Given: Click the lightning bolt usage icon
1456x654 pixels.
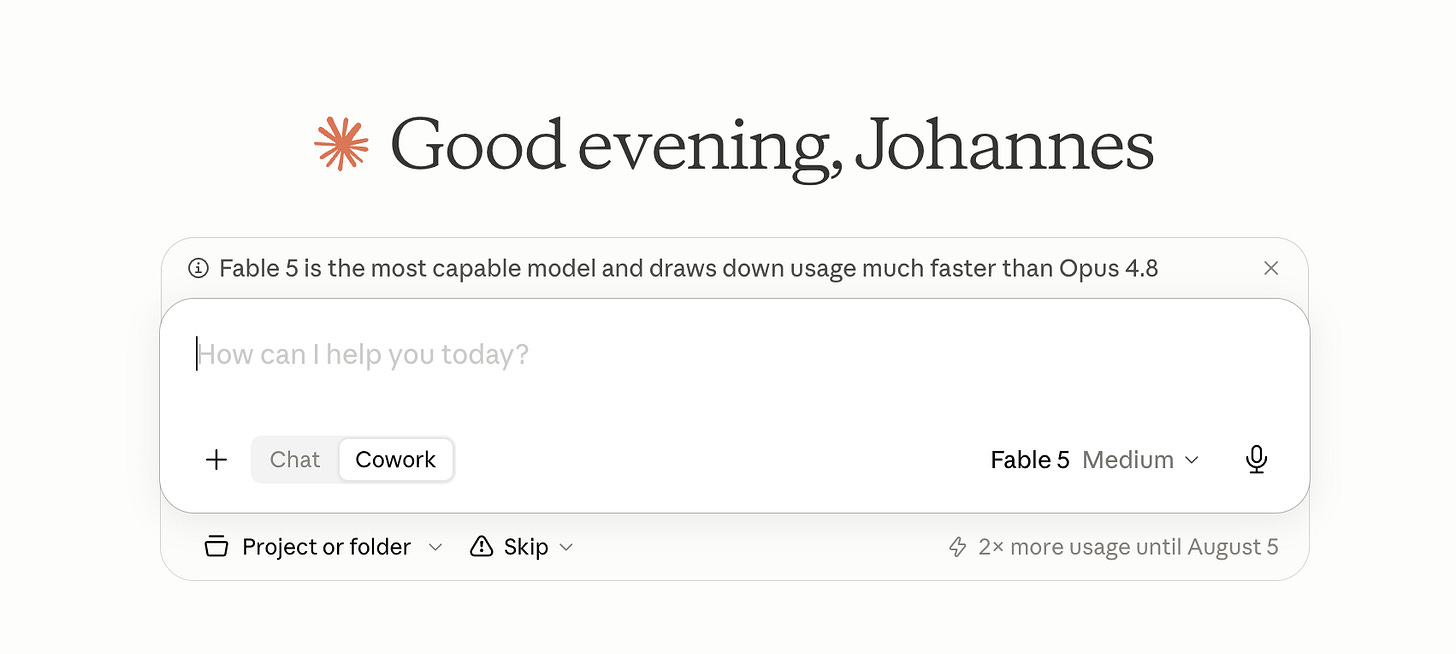Looking at the screenshot, I should [958, 547].
